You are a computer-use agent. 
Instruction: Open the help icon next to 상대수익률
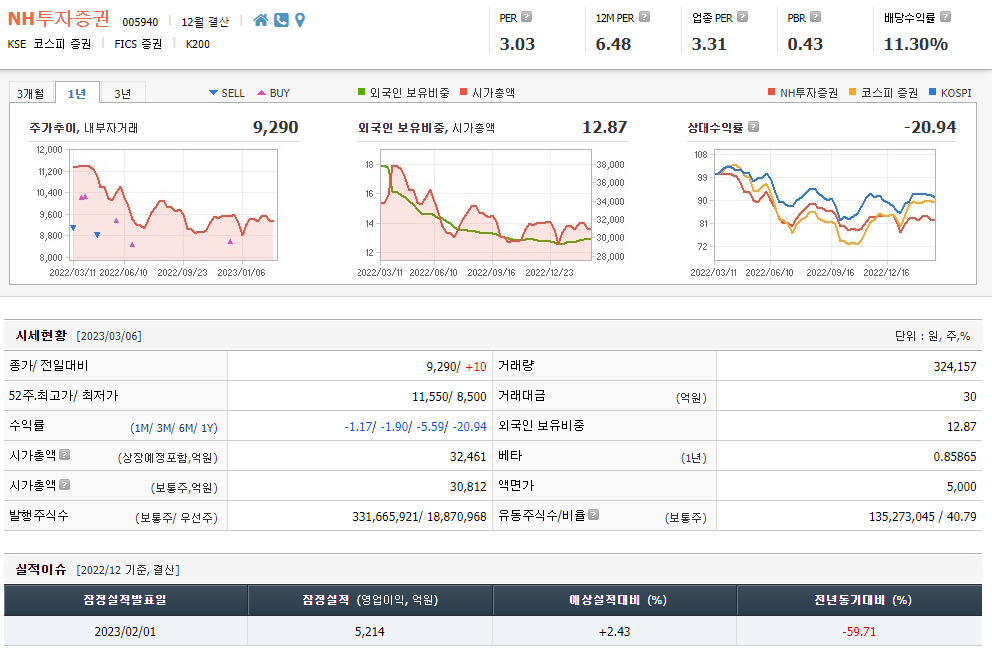pyautogui.click(x=753, y=127)
